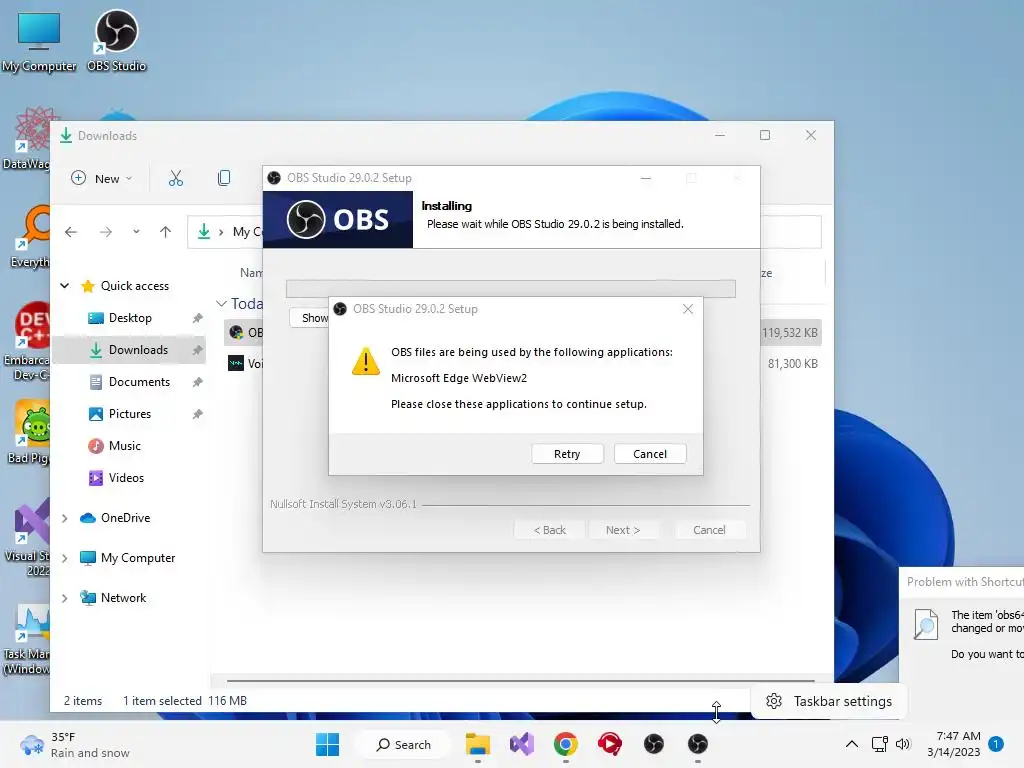Screen dimensions: 1024x768
Task: Open weather widget showing 35°F
Action: coord(75,744)
